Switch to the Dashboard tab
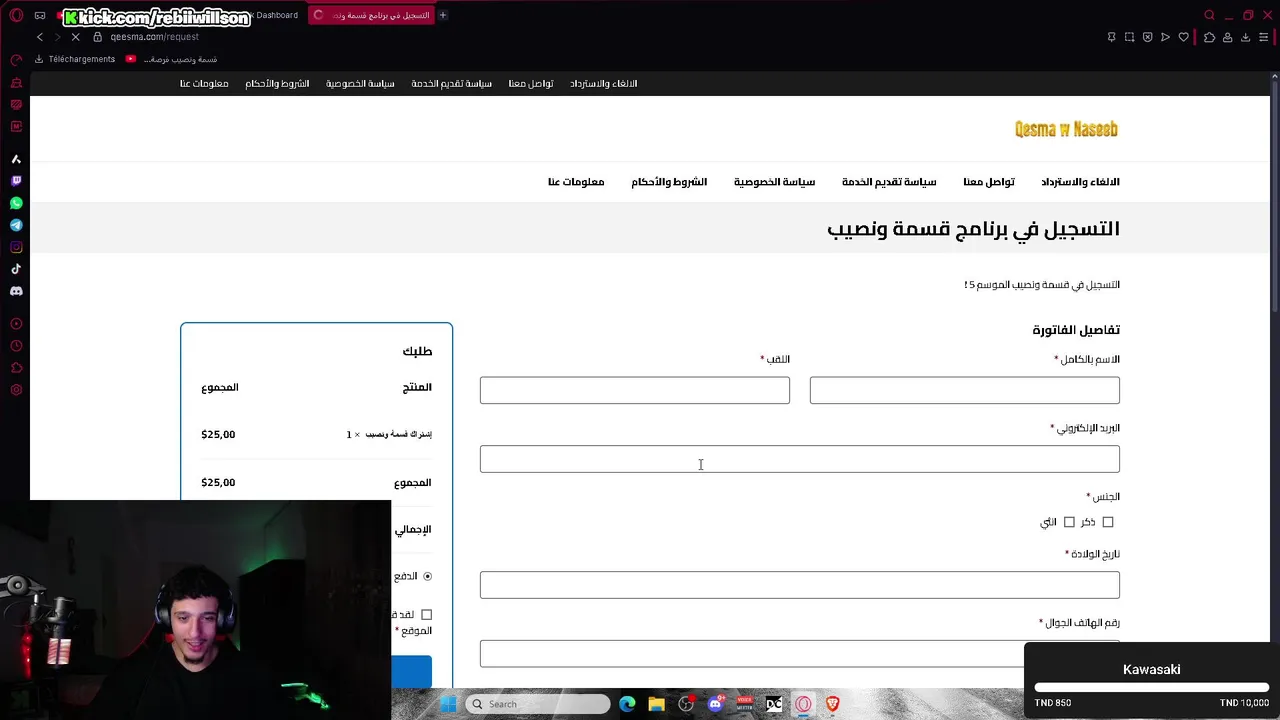 pyautogui.click(x=275, y=15)
